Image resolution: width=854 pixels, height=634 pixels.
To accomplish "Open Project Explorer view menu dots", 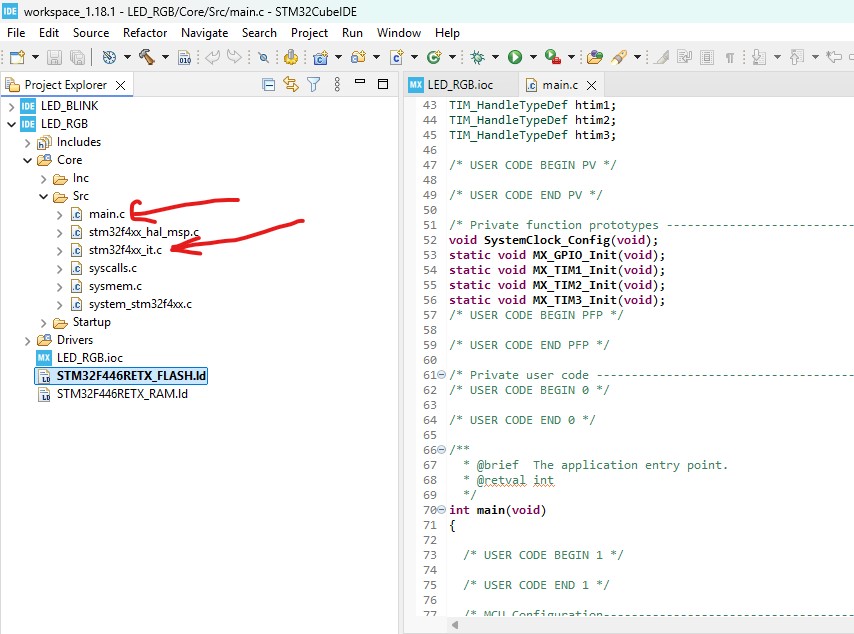I will click(337, 84).
